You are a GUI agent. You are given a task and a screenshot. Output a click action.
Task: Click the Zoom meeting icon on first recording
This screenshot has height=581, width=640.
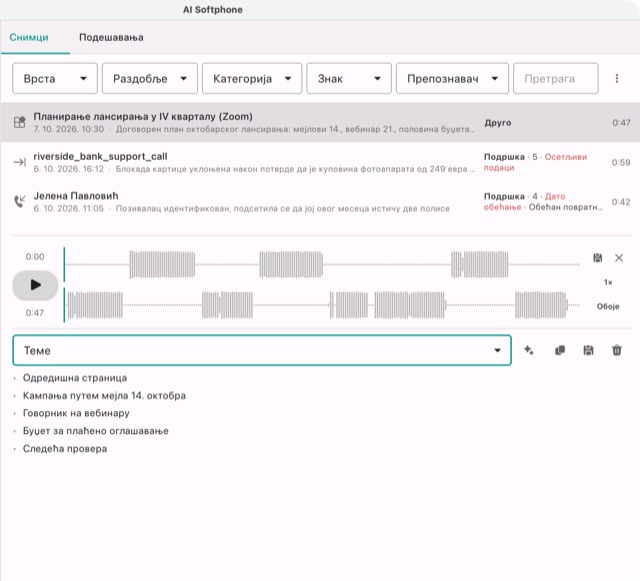[20, 122]
